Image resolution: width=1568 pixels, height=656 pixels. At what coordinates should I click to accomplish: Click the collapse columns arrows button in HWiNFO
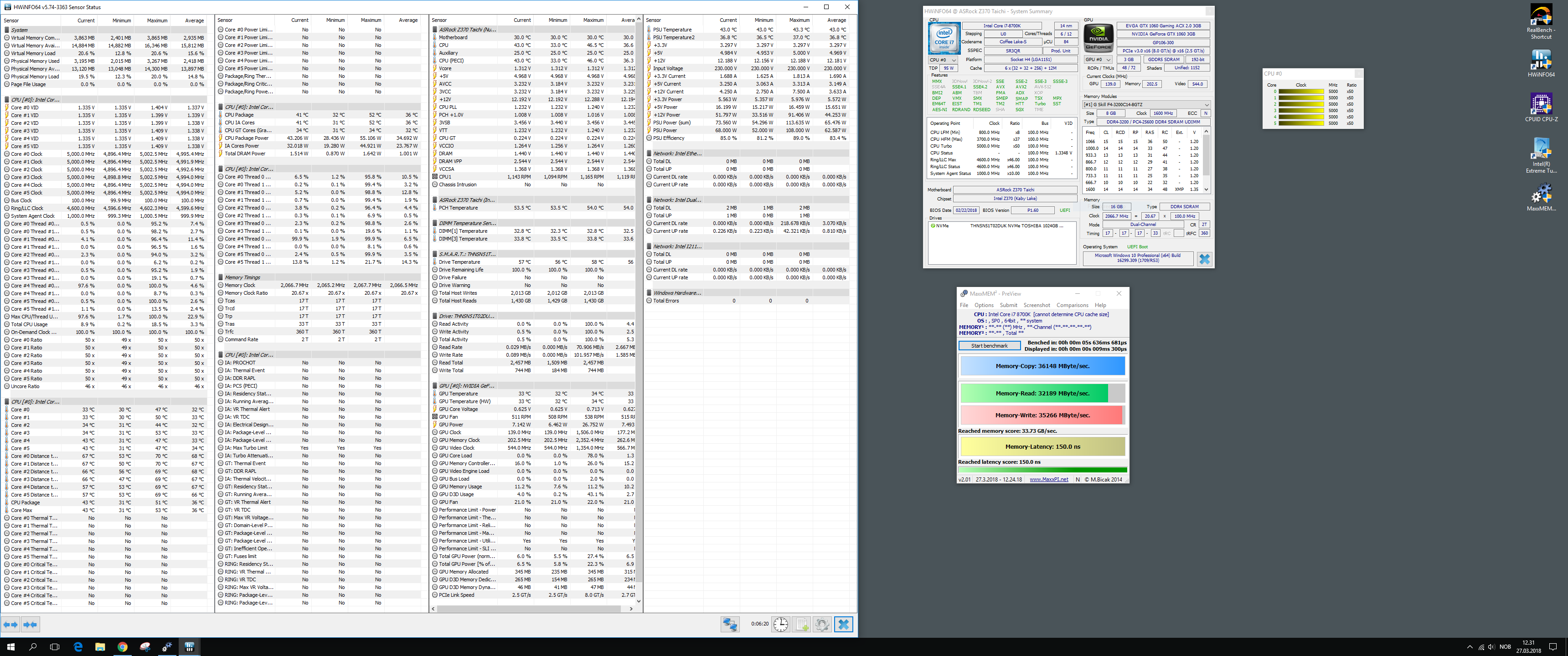pos(31,625)
